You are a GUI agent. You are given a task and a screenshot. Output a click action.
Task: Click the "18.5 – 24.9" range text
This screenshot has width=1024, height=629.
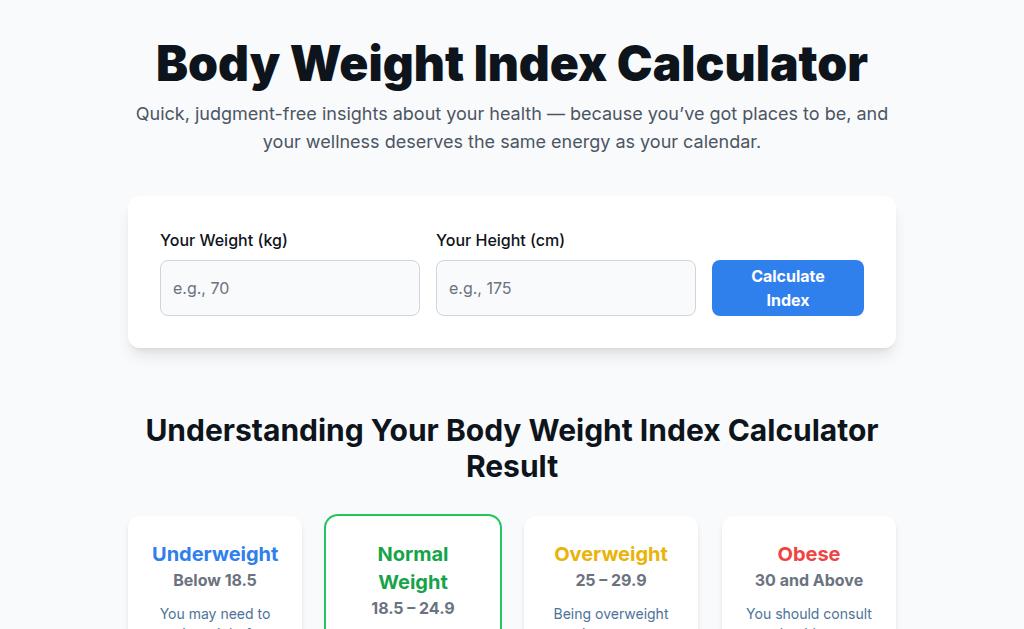click(x=413, y=608)
